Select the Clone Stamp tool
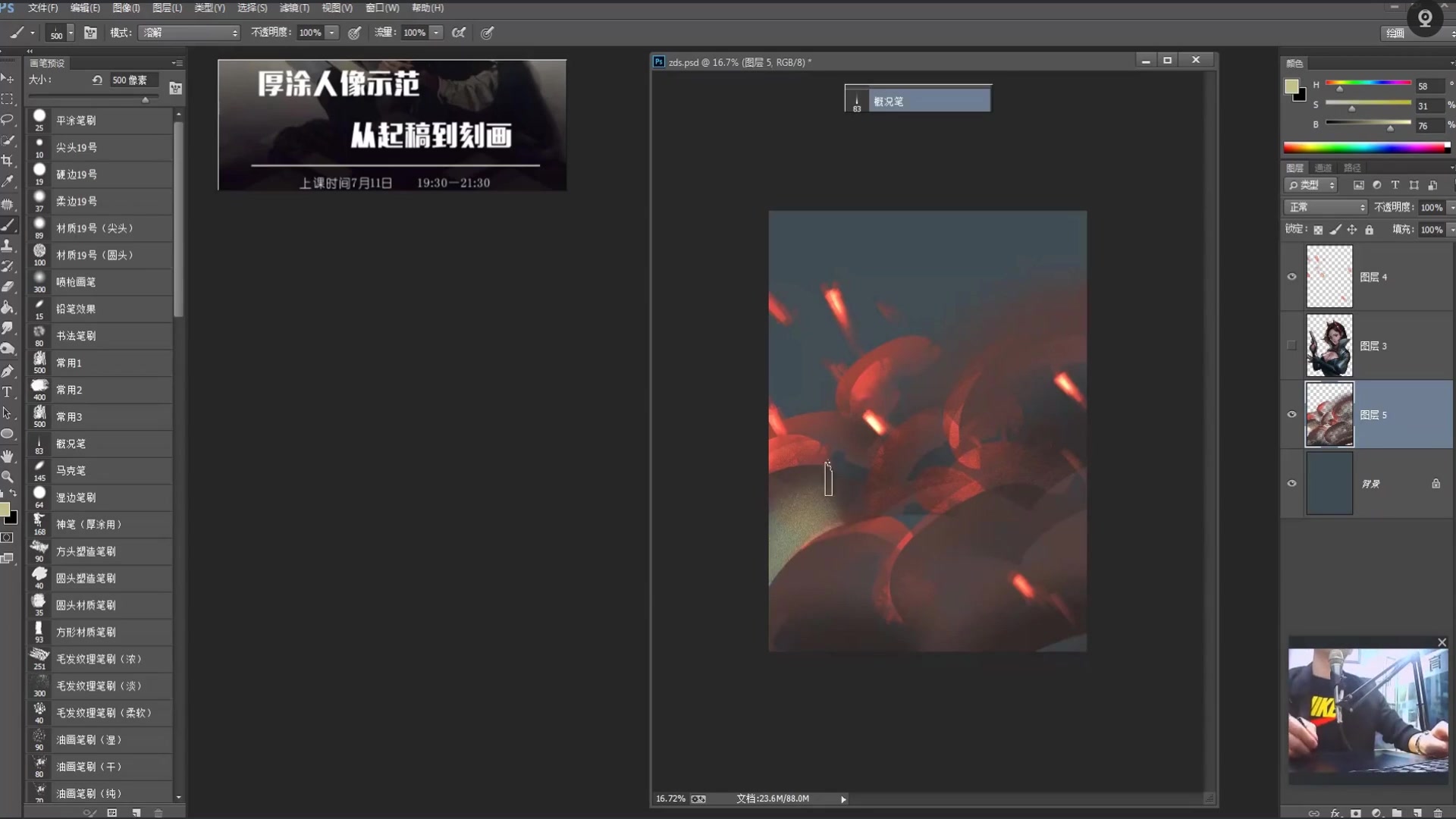The height and width of the screenshot is (819, 1456). coord(8,246)
